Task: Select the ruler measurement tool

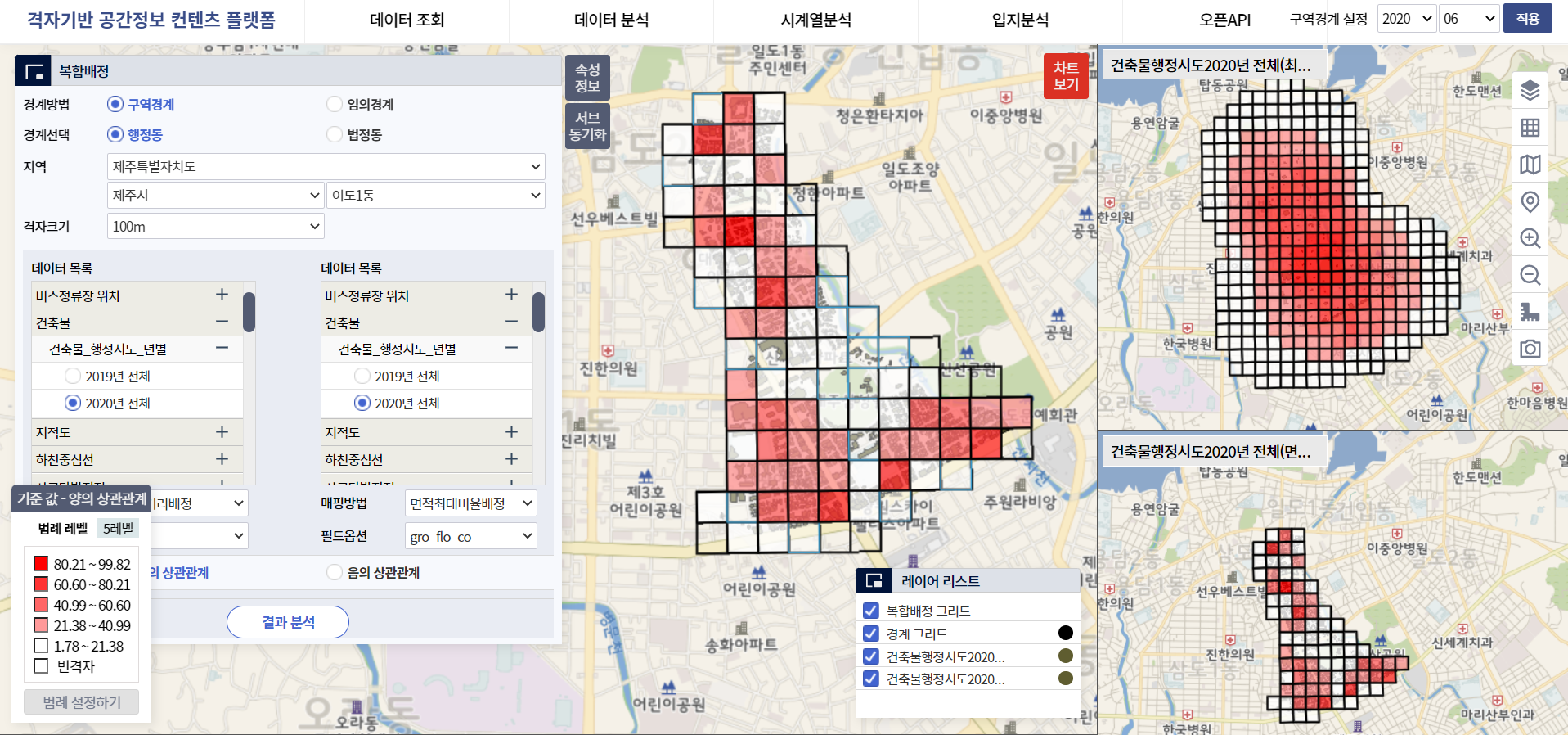Action: pyautogui.click(x=1530, y=312)
